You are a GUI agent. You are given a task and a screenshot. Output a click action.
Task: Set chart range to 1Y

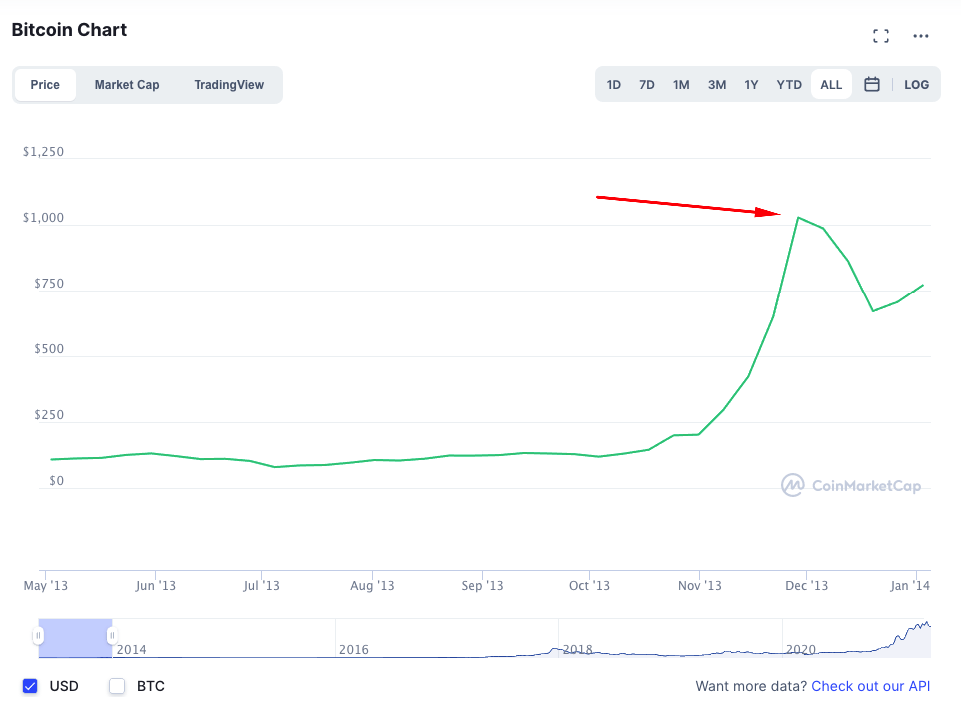pos(751,85)
